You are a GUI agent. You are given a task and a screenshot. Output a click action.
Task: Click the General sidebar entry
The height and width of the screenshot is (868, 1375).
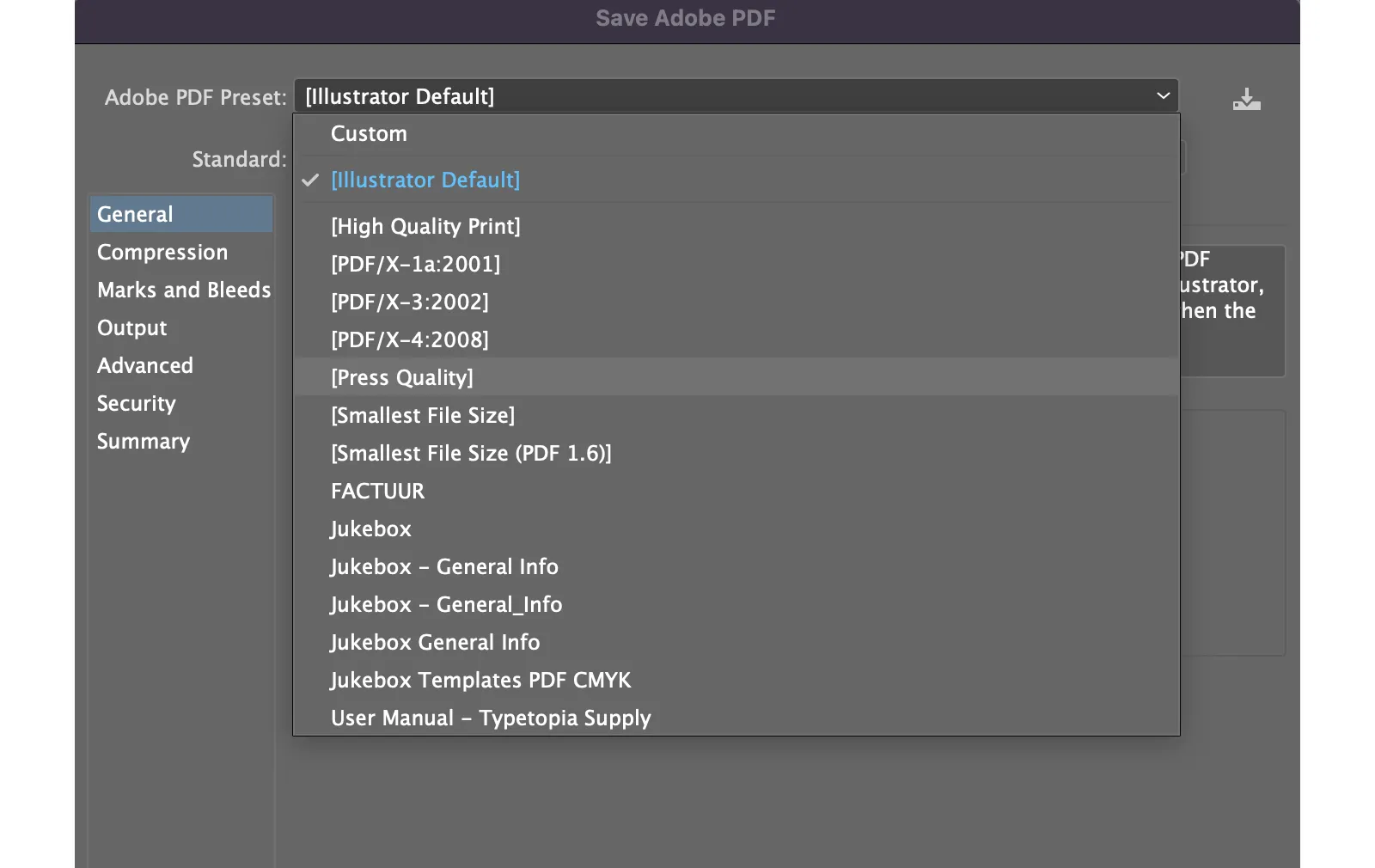(x=134, y=214)
